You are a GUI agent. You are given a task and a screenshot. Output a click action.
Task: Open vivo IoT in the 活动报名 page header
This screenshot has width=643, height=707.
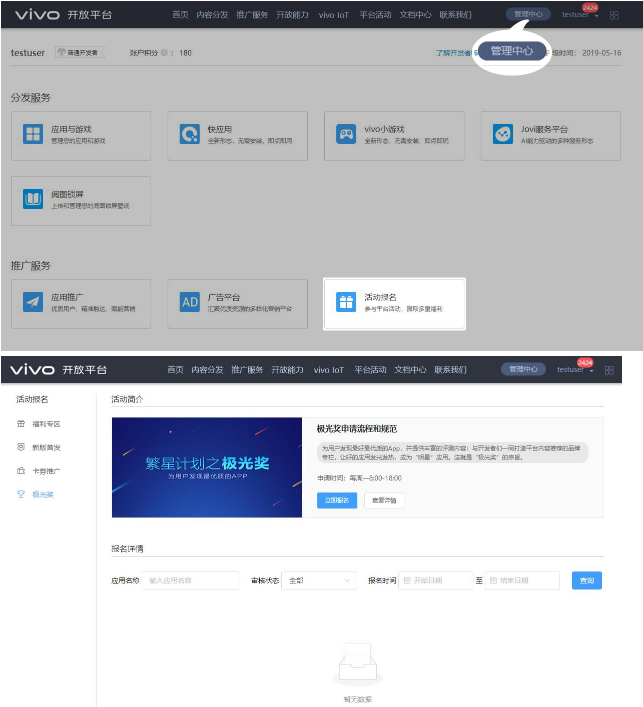[x=329, y=370]
